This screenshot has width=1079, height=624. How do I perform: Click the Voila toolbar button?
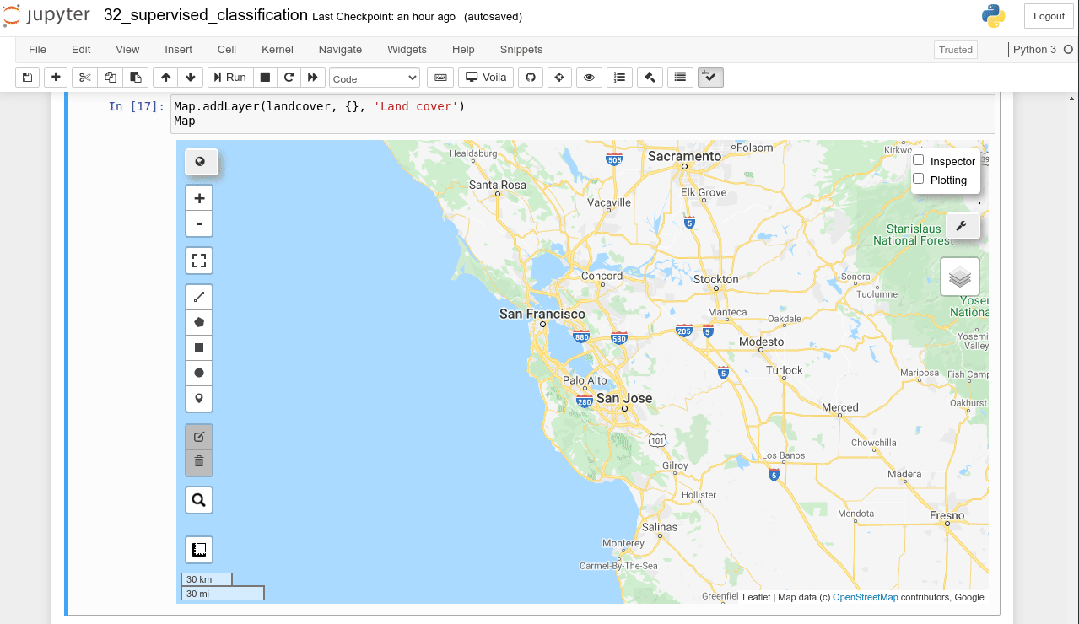485,77
